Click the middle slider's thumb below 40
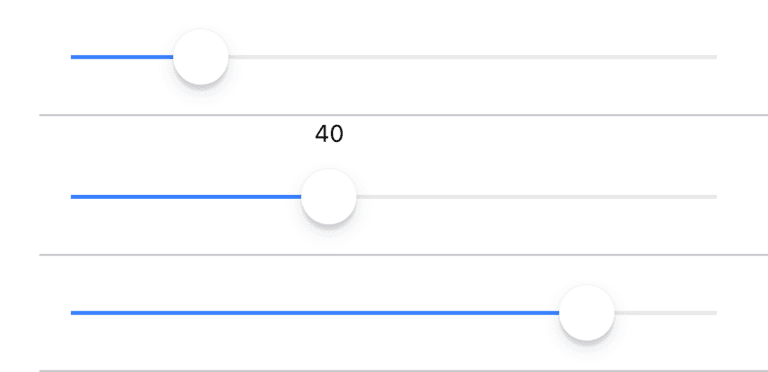Screen dimensions: 768x372 coord(329,197)
